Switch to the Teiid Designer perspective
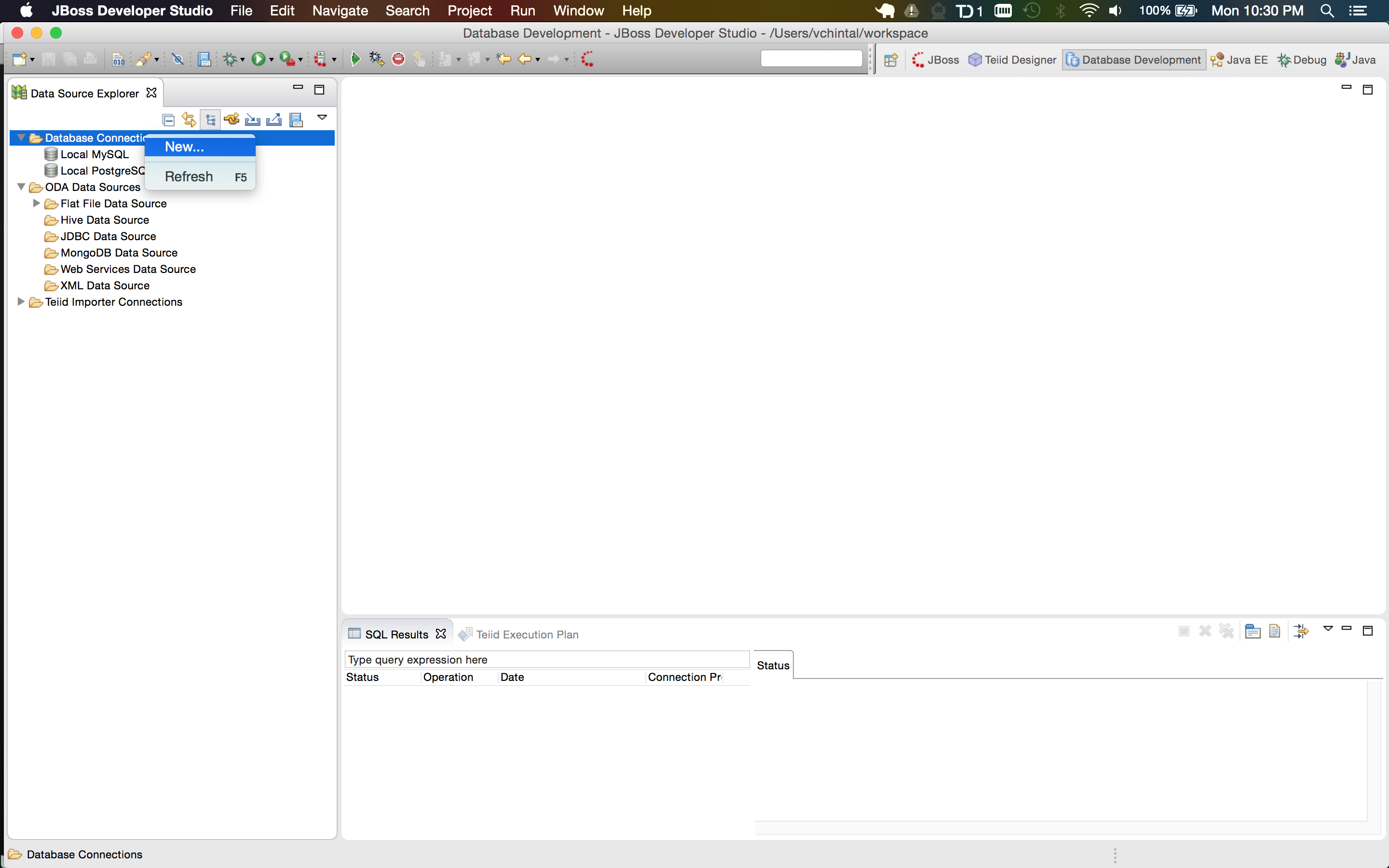 click(x=1012, y=60)
